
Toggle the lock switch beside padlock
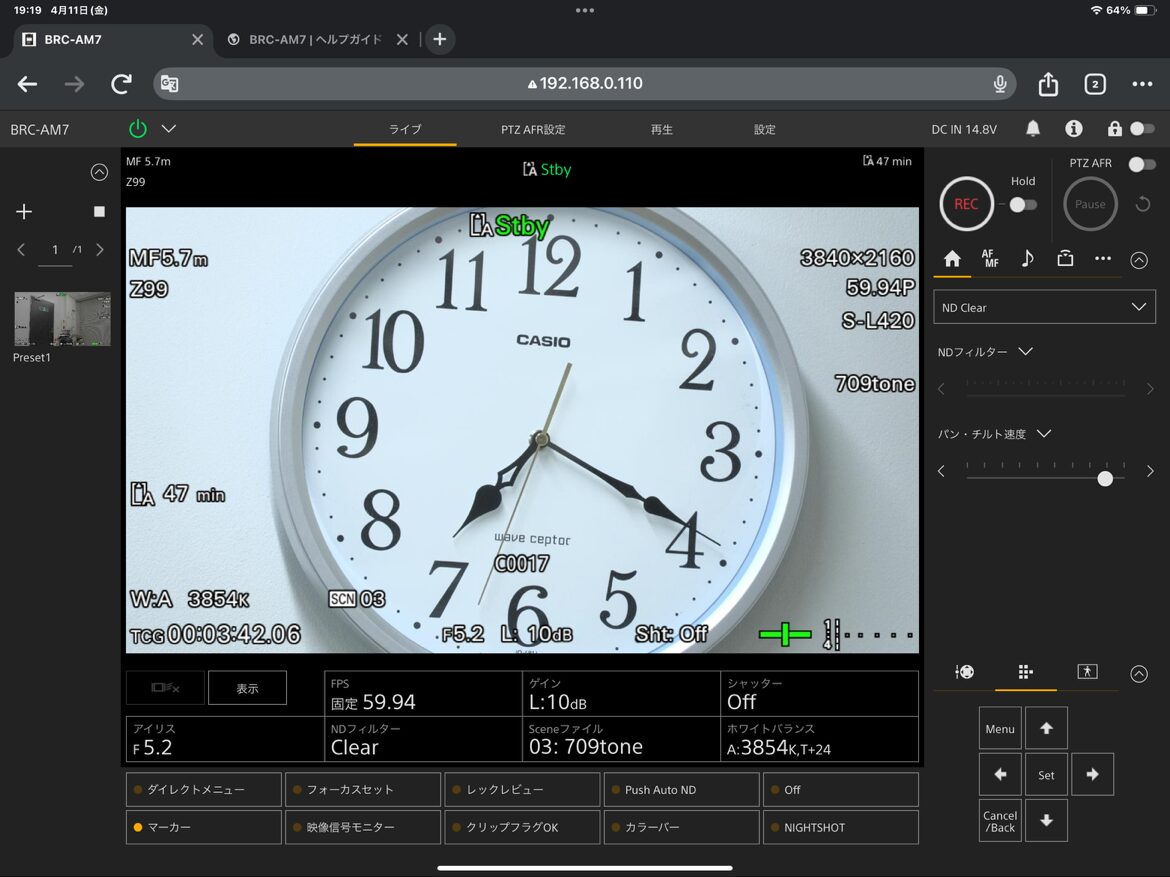1142,128
